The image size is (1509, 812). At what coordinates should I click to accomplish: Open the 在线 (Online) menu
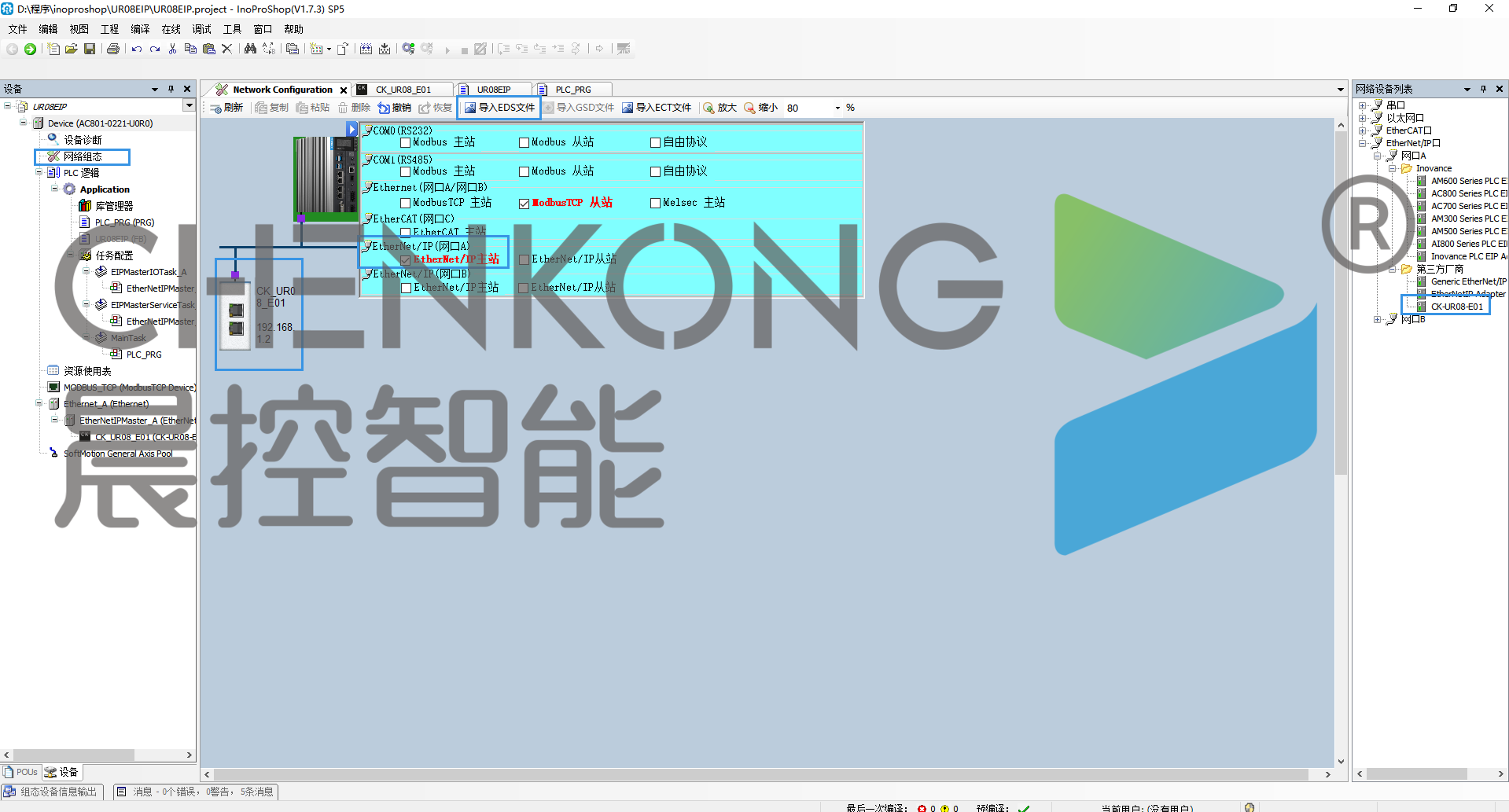(x=171, y=29)
